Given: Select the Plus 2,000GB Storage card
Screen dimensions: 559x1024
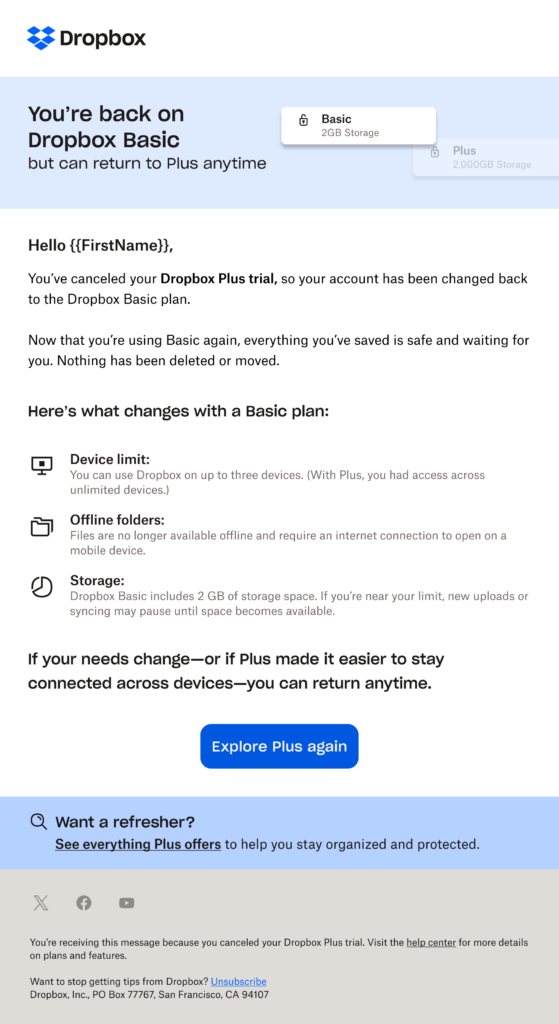Looking at the screenshot, I should [486, 157].
